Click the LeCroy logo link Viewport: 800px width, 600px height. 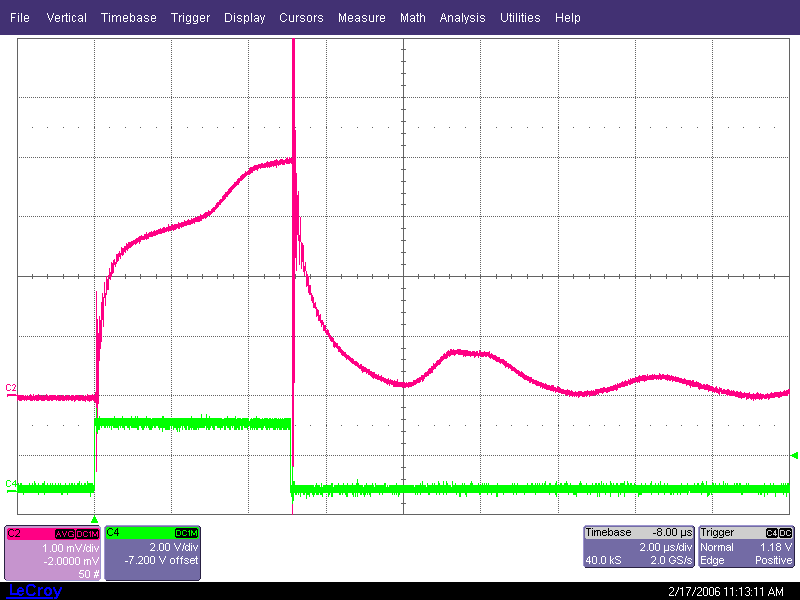coord(35,590)
